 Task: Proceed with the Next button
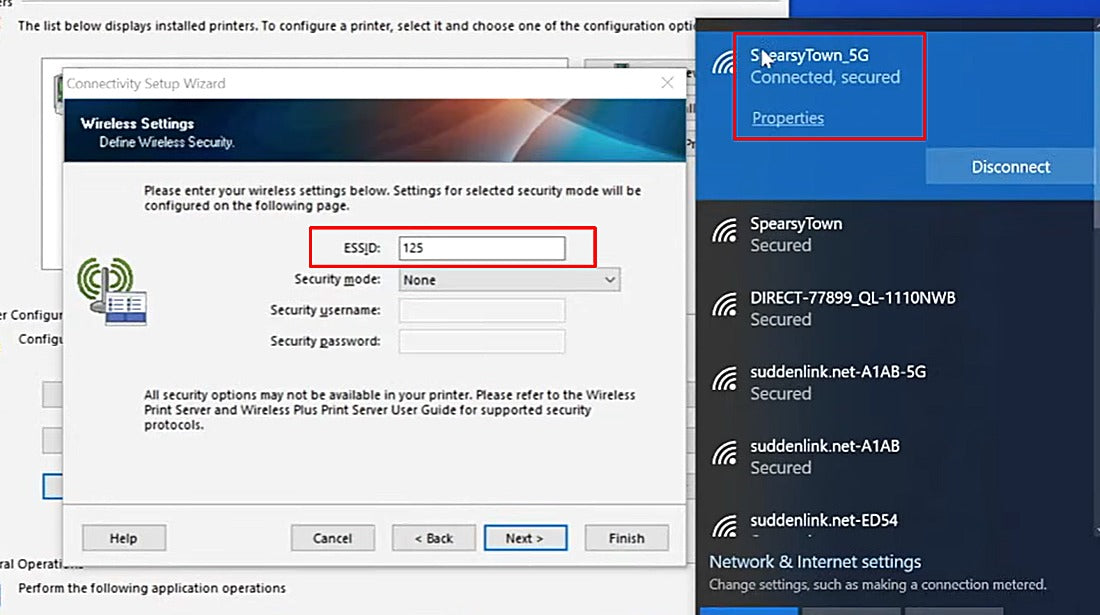[x=525, y=538]
